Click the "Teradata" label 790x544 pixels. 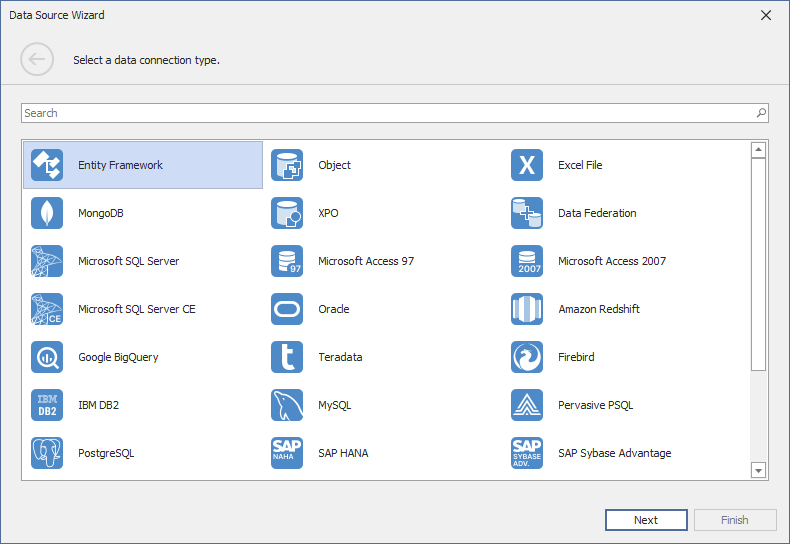[340, 357]
